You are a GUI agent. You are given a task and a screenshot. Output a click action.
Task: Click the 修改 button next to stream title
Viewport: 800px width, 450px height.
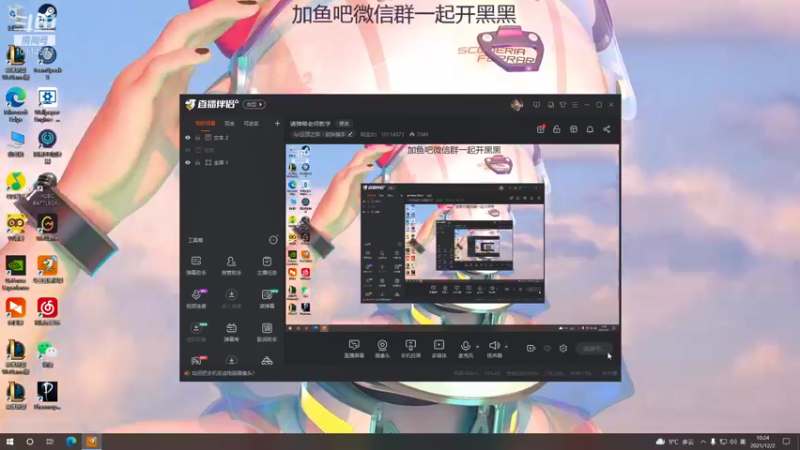pos(344,123)
